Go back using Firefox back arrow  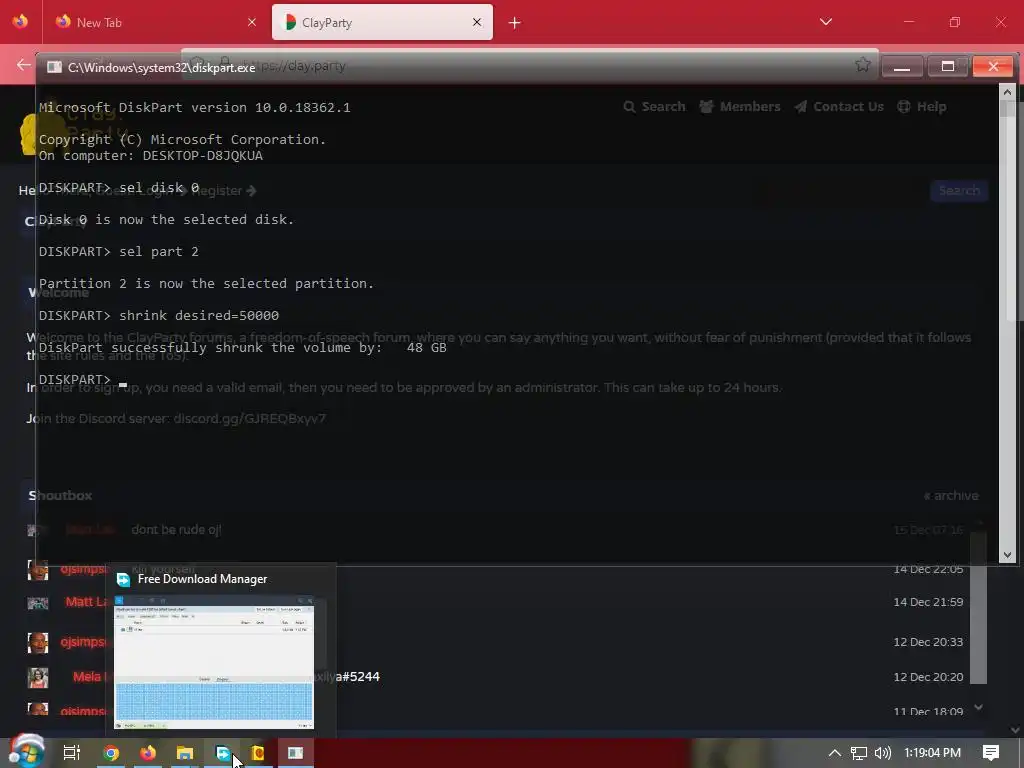tap(24, 65)
